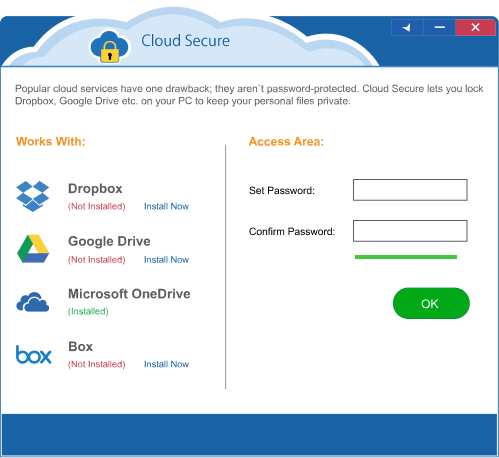Click OneDrive's (Installed) status text
499x458 pixels.
click(x=88, y=311)
